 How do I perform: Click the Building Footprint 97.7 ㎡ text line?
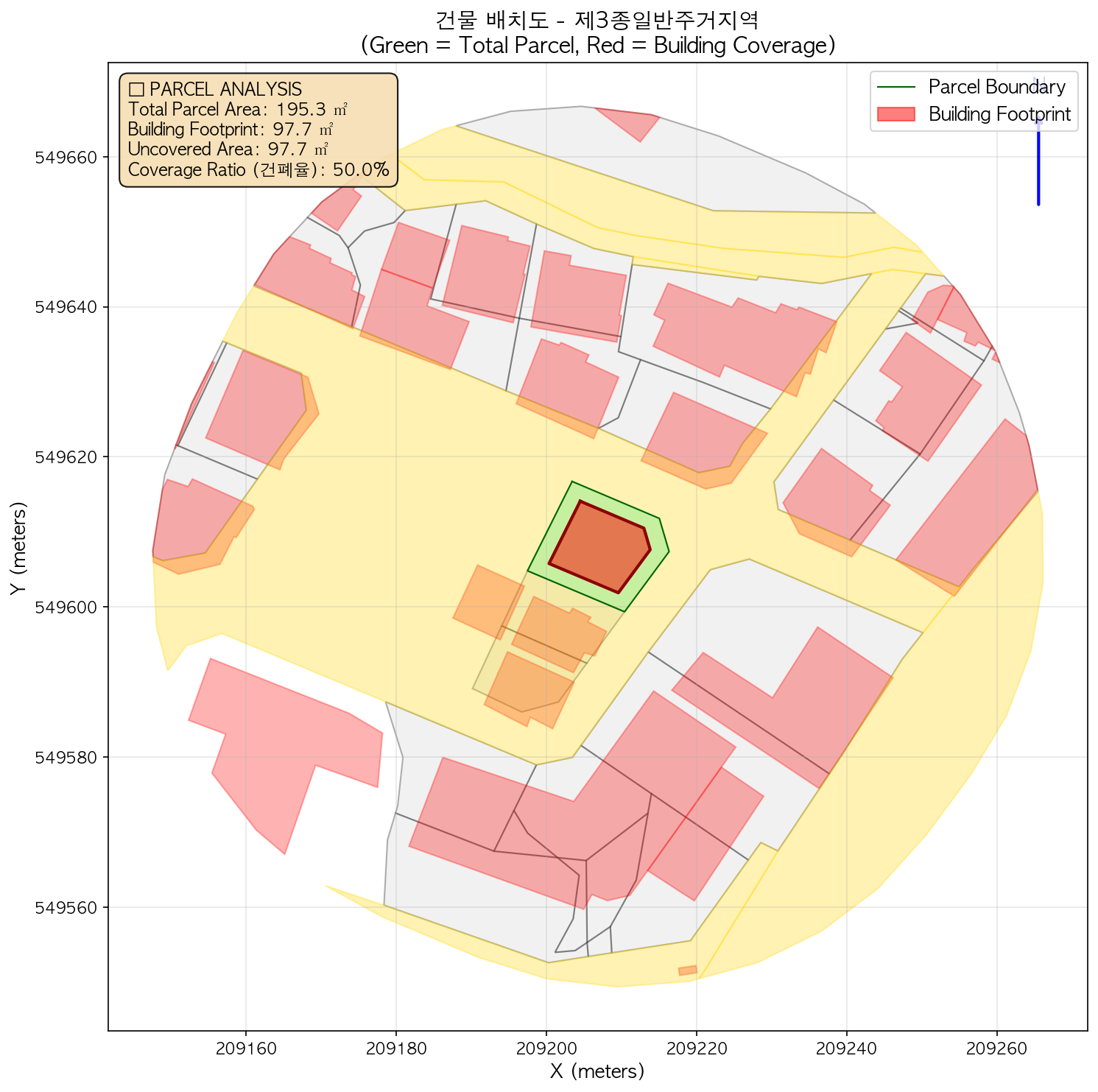pos(230,130)
